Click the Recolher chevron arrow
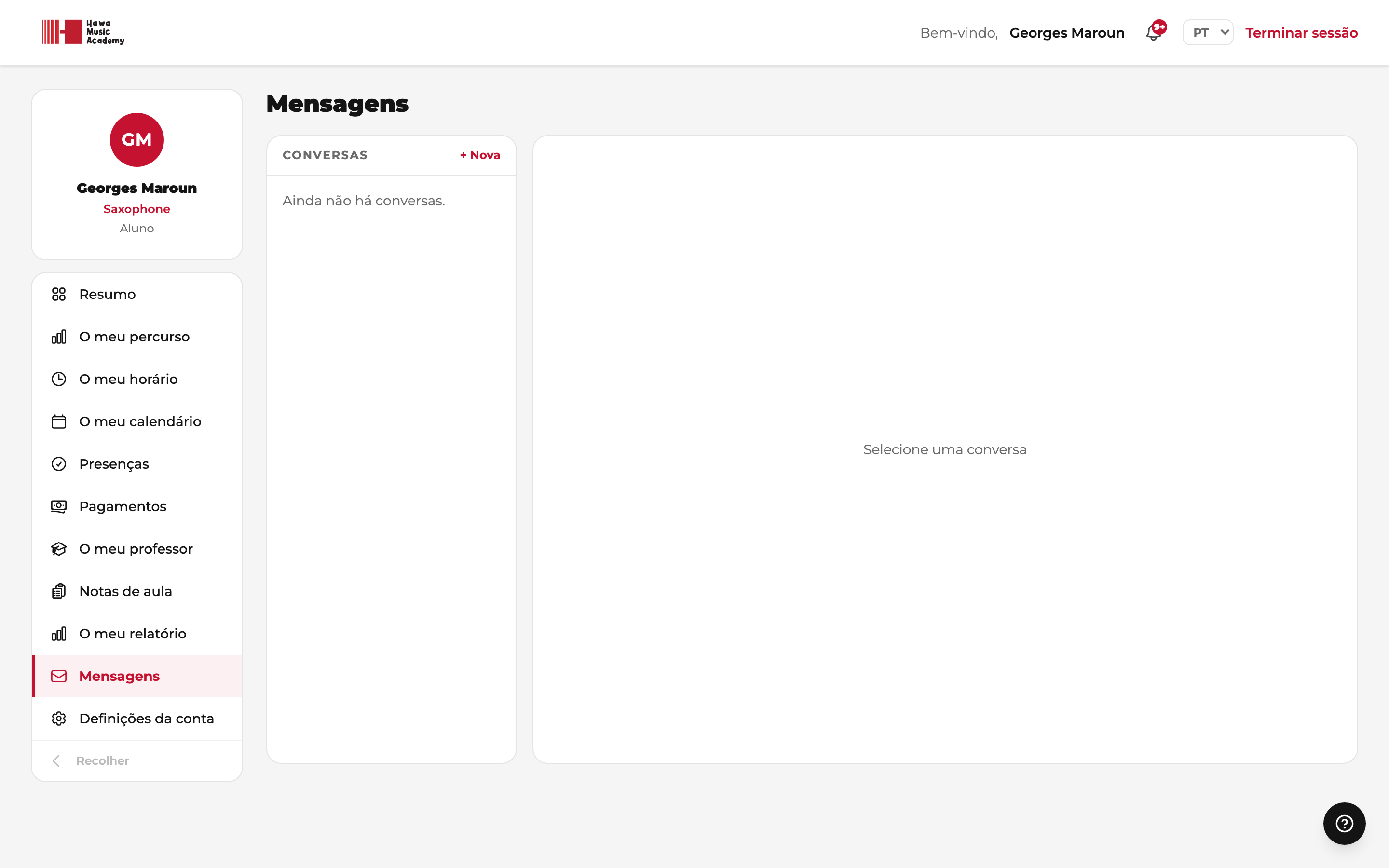The image size is (1389, 868). click(56, 761)
